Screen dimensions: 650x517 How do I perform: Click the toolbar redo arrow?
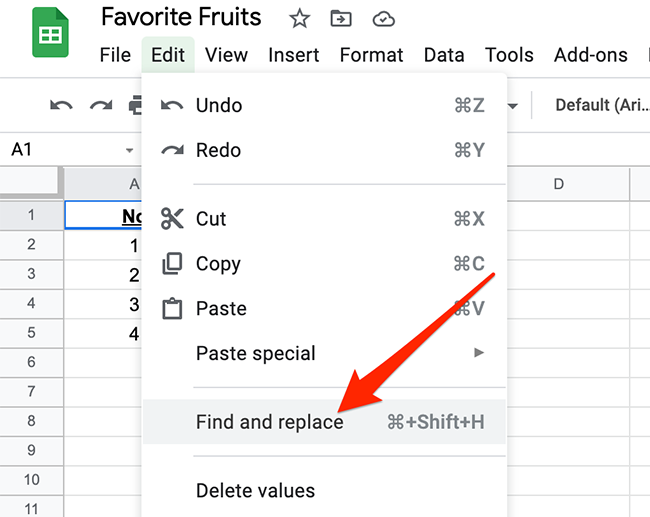pos(100,105)
